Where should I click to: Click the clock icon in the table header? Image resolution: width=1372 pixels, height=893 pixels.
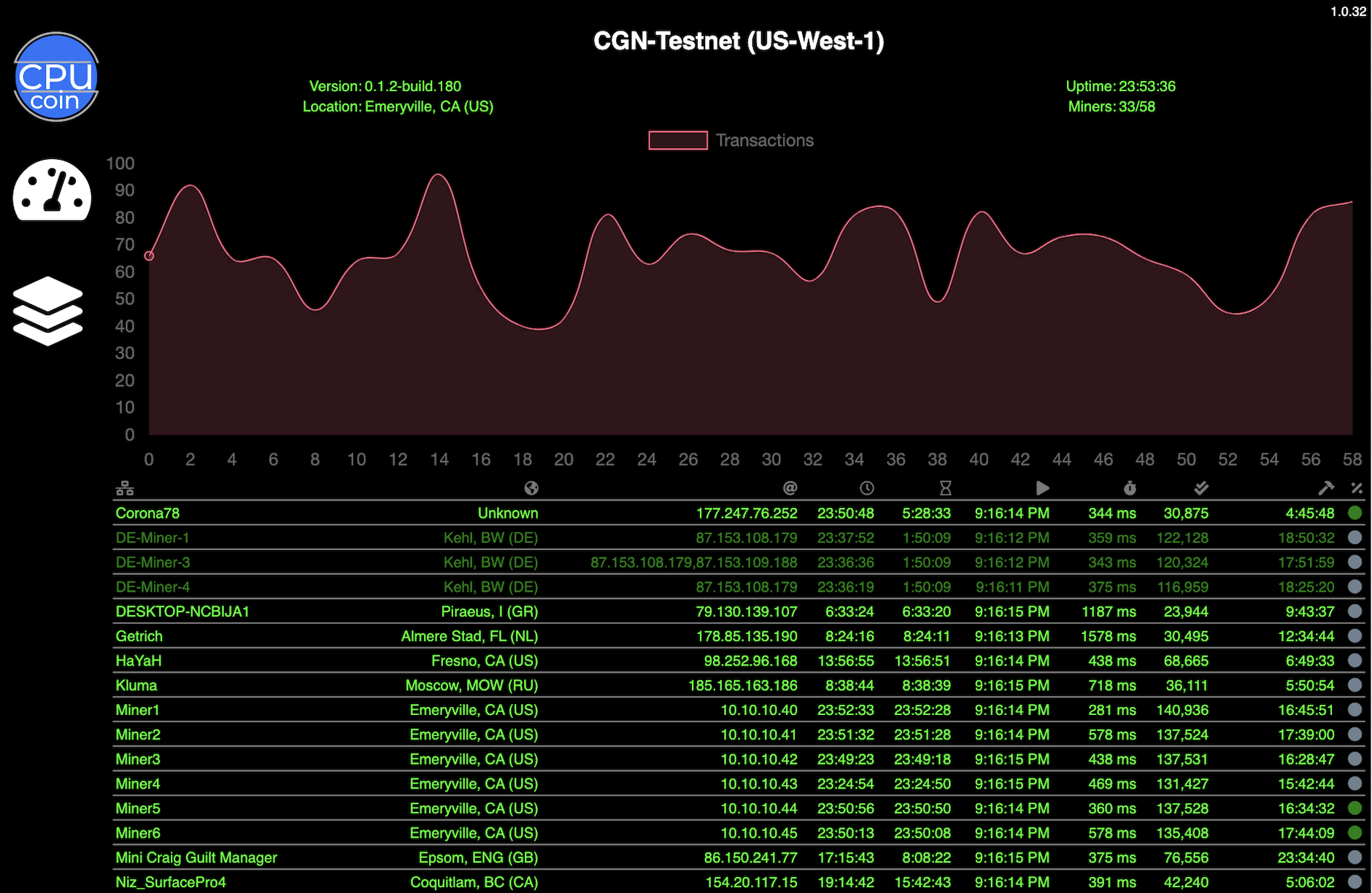pos(866,487)
